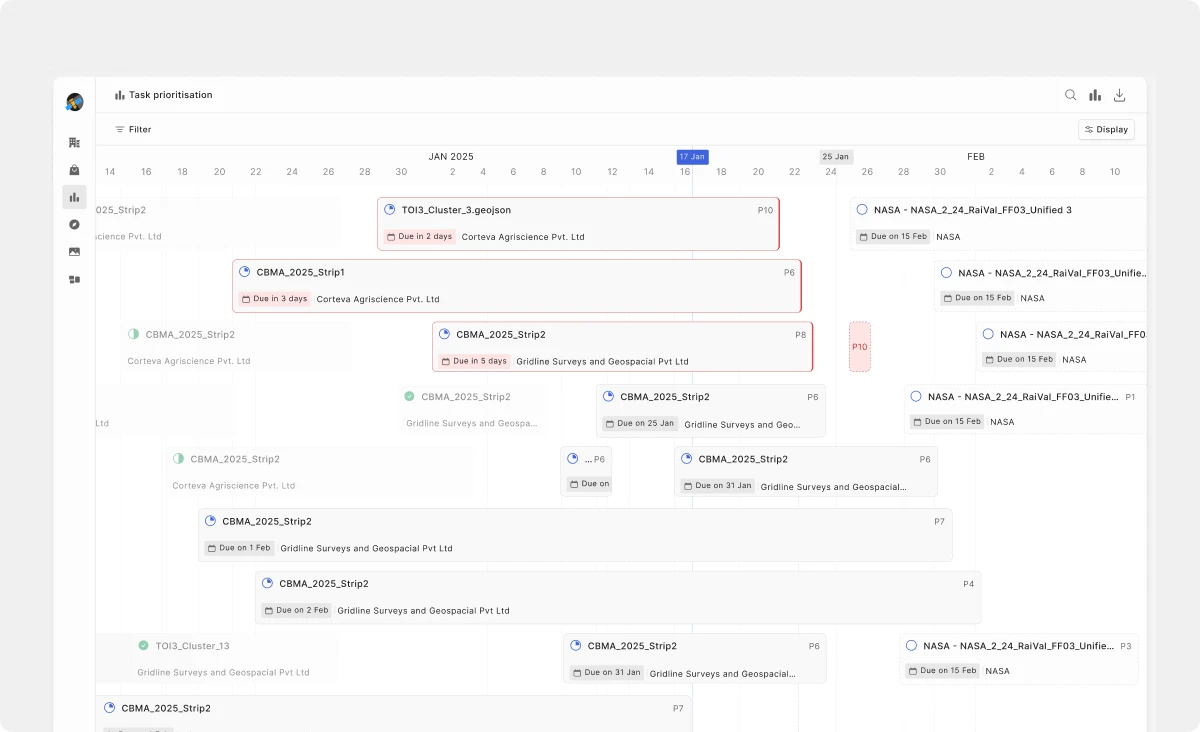Open the Display settings button

(x=1106, y=129)
